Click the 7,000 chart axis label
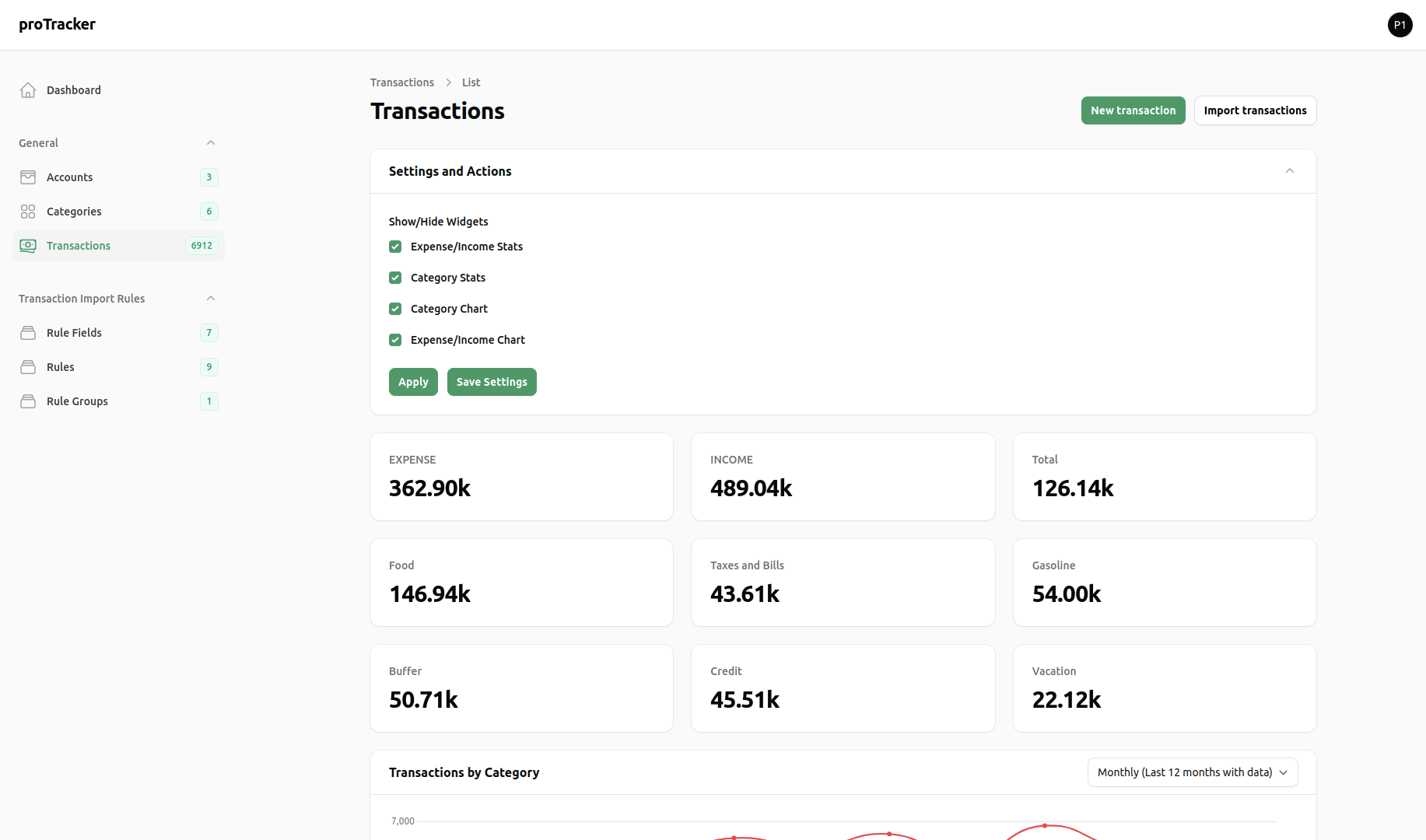This screenshot has height=840, width=1426. point(403,821)
